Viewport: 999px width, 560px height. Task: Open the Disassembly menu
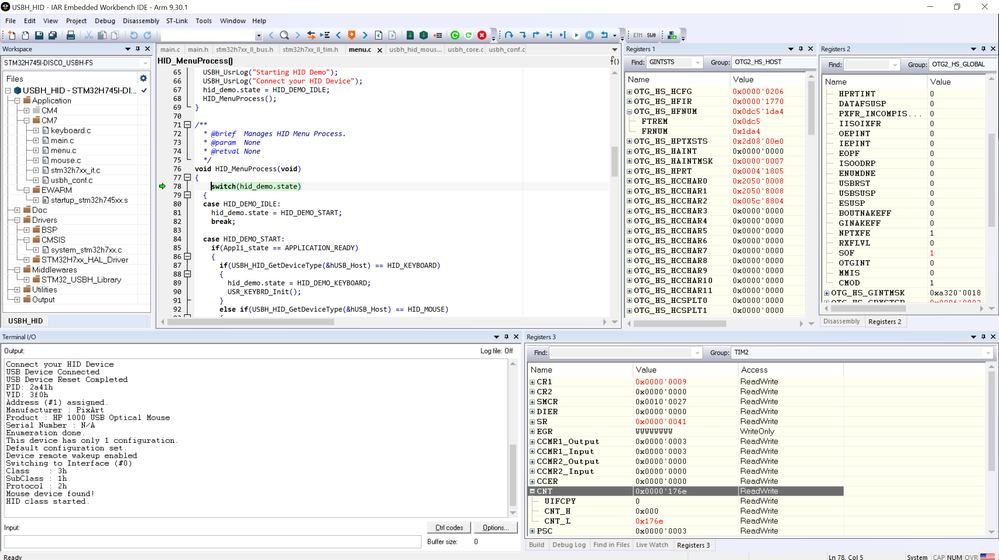[x=141, y=21]
